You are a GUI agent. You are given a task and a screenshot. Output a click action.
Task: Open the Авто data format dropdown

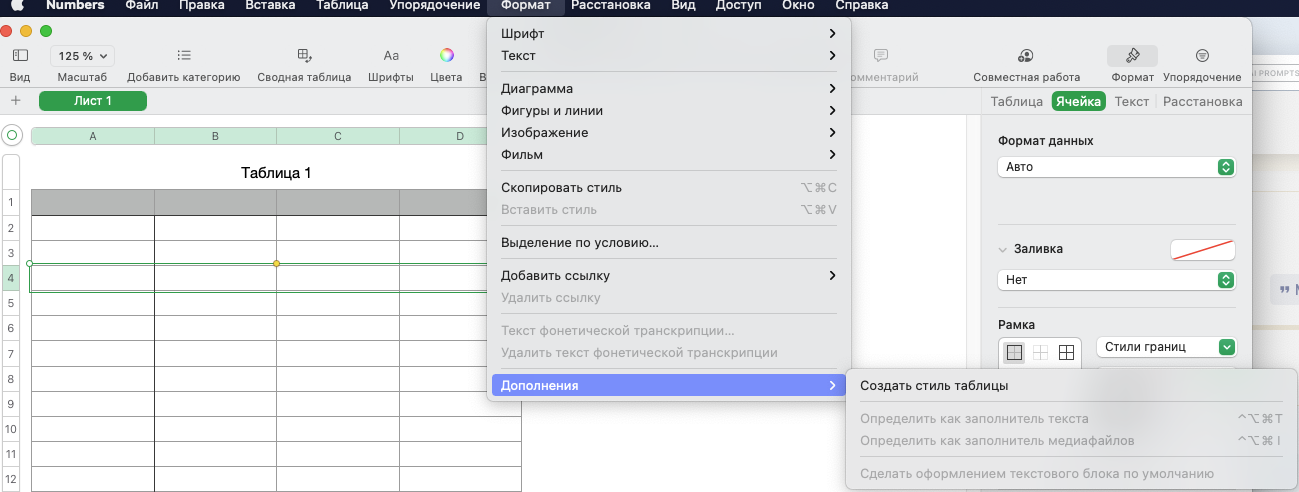pos(1116,167)
